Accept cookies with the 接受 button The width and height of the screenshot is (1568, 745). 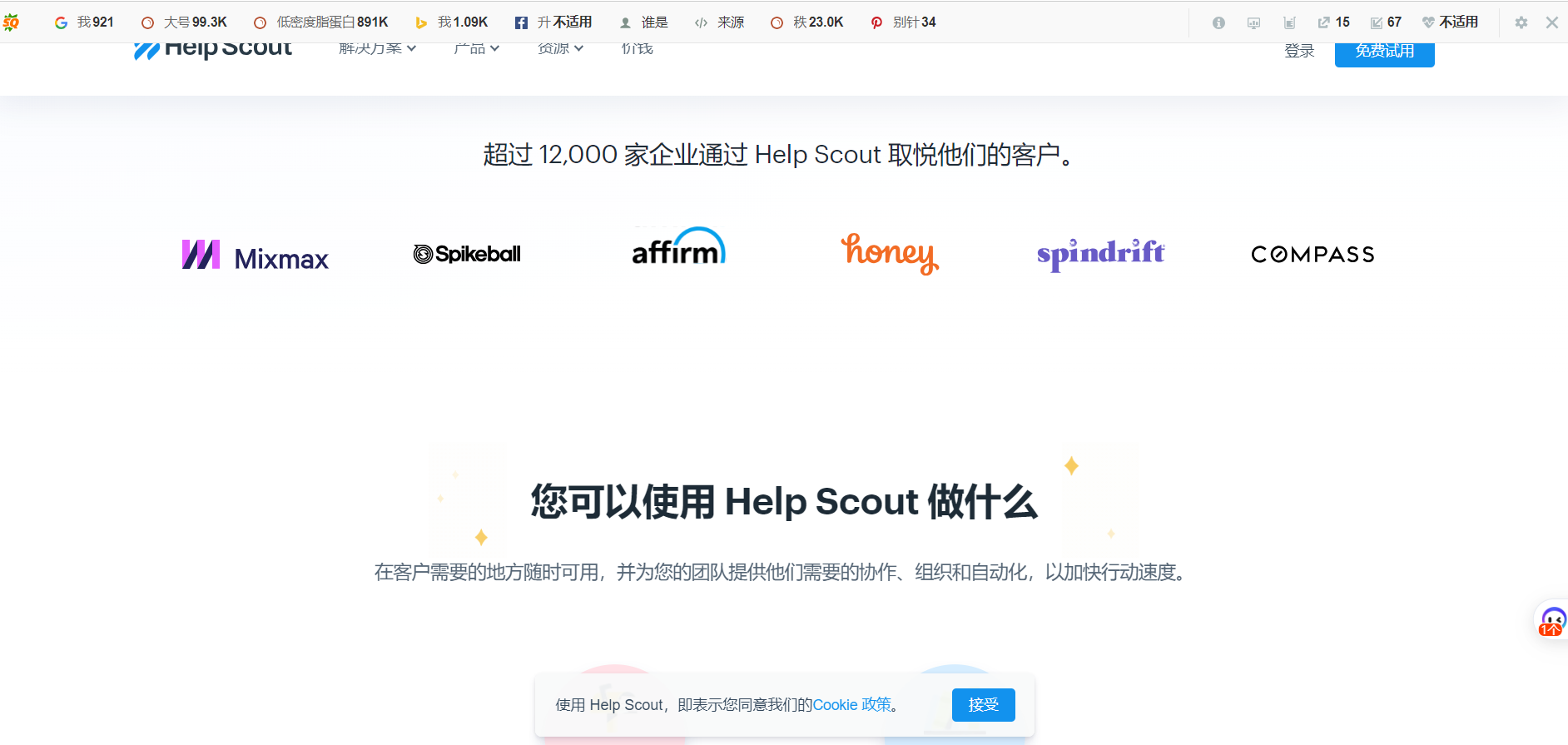[x=984, y=705]
